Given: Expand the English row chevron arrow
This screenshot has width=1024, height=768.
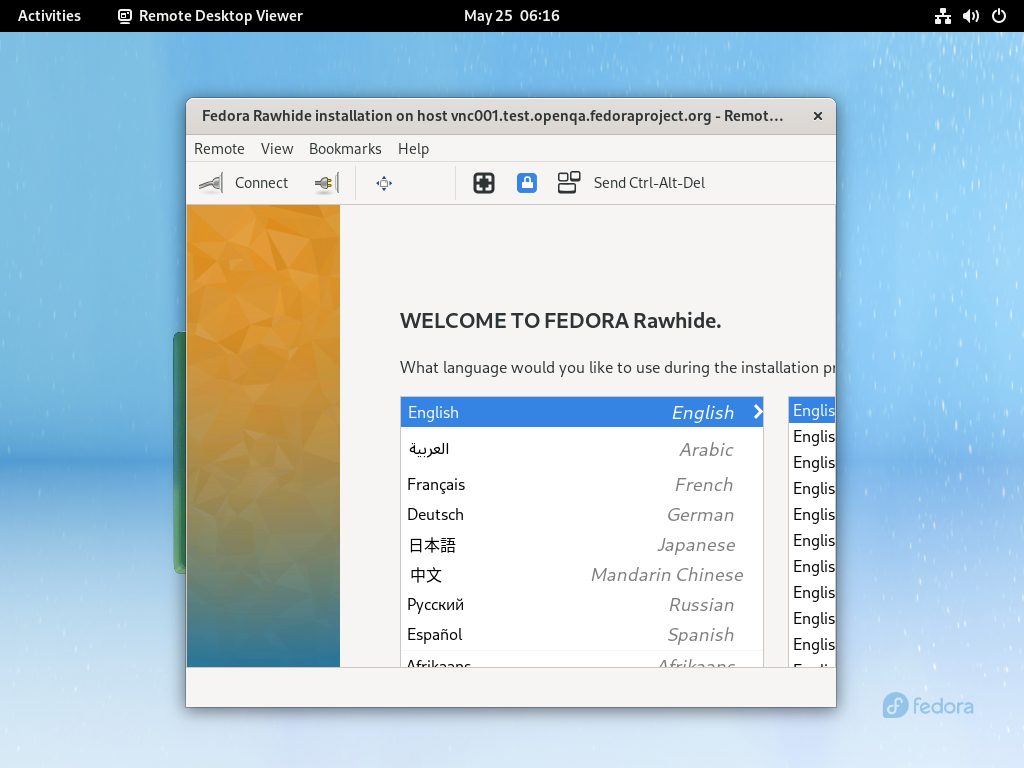Looking at the screenshot, I should (758, 412).
